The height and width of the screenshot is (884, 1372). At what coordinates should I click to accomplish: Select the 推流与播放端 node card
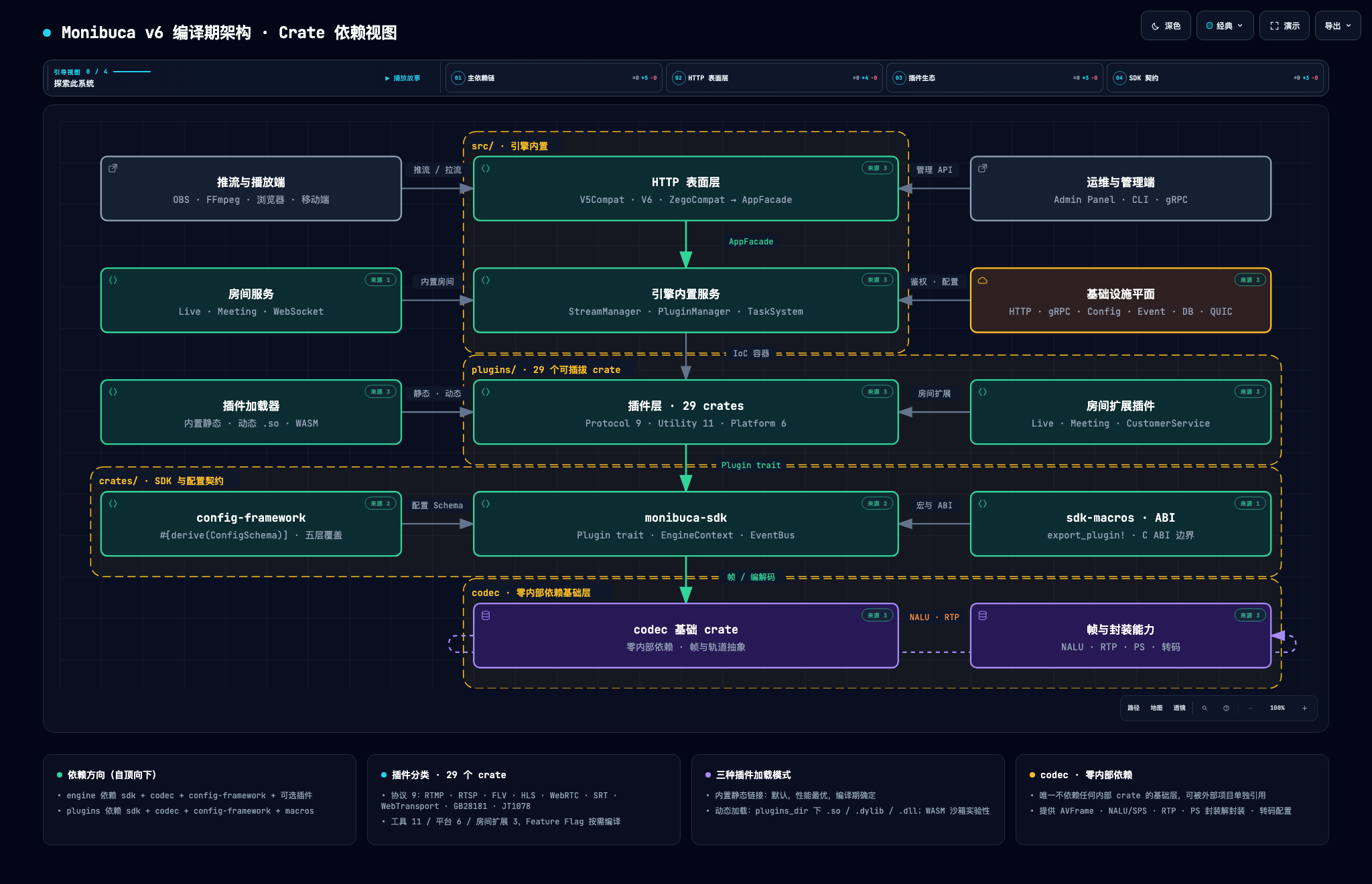[251, 188]
